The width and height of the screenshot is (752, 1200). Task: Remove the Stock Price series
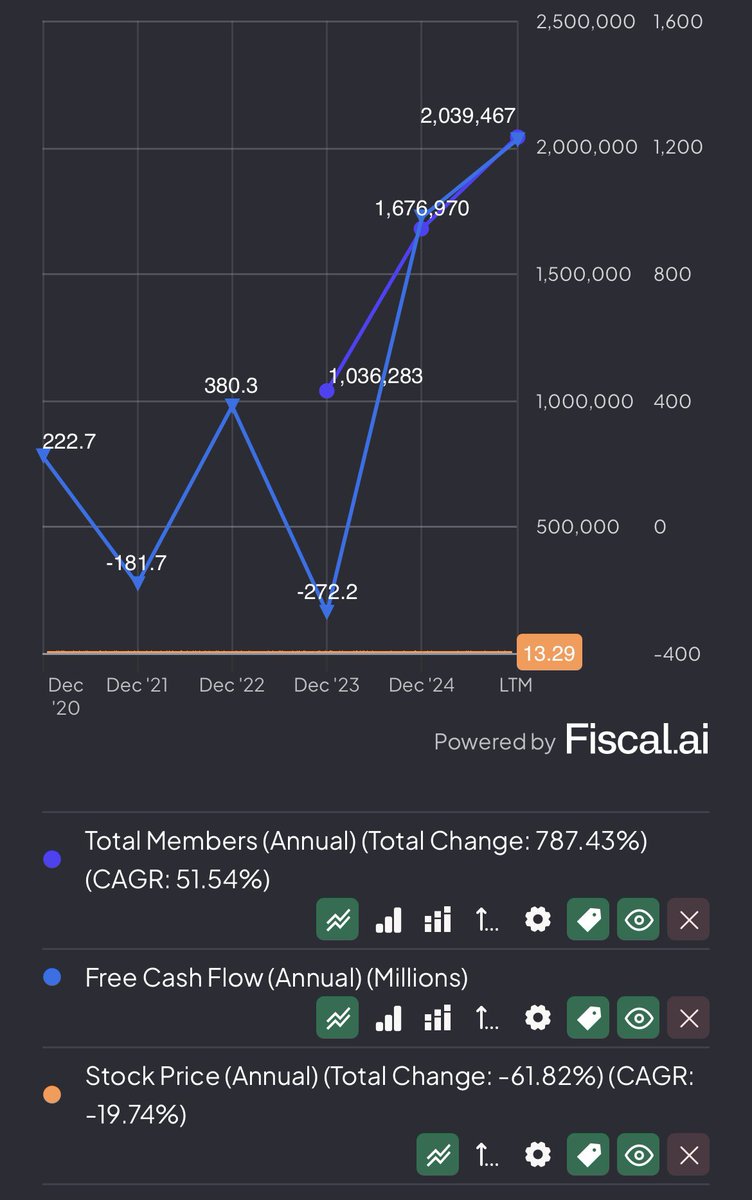[x=689, y=1155]
